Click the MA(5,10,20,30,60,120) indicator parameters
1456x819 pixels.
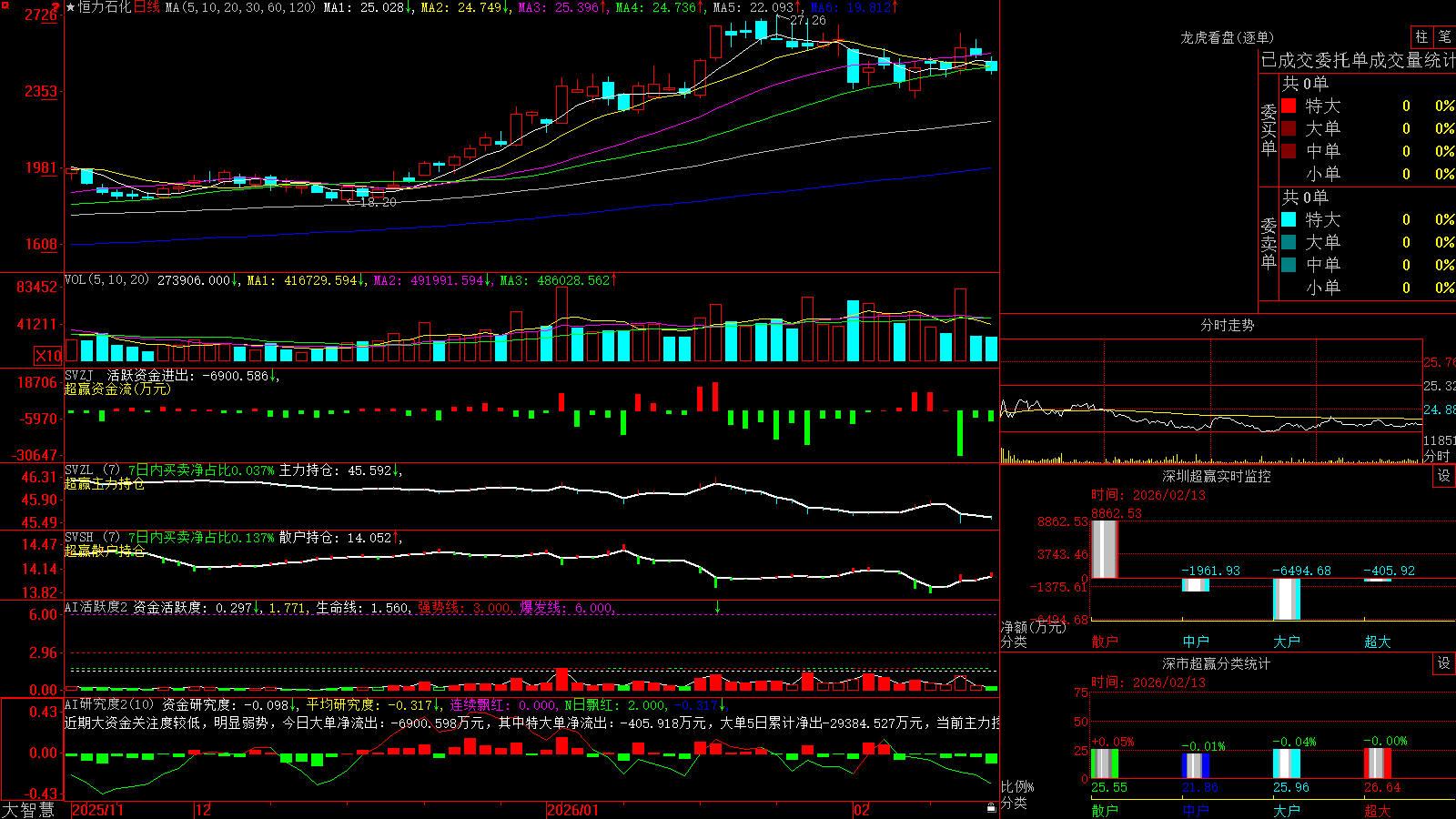pos(240,7)
